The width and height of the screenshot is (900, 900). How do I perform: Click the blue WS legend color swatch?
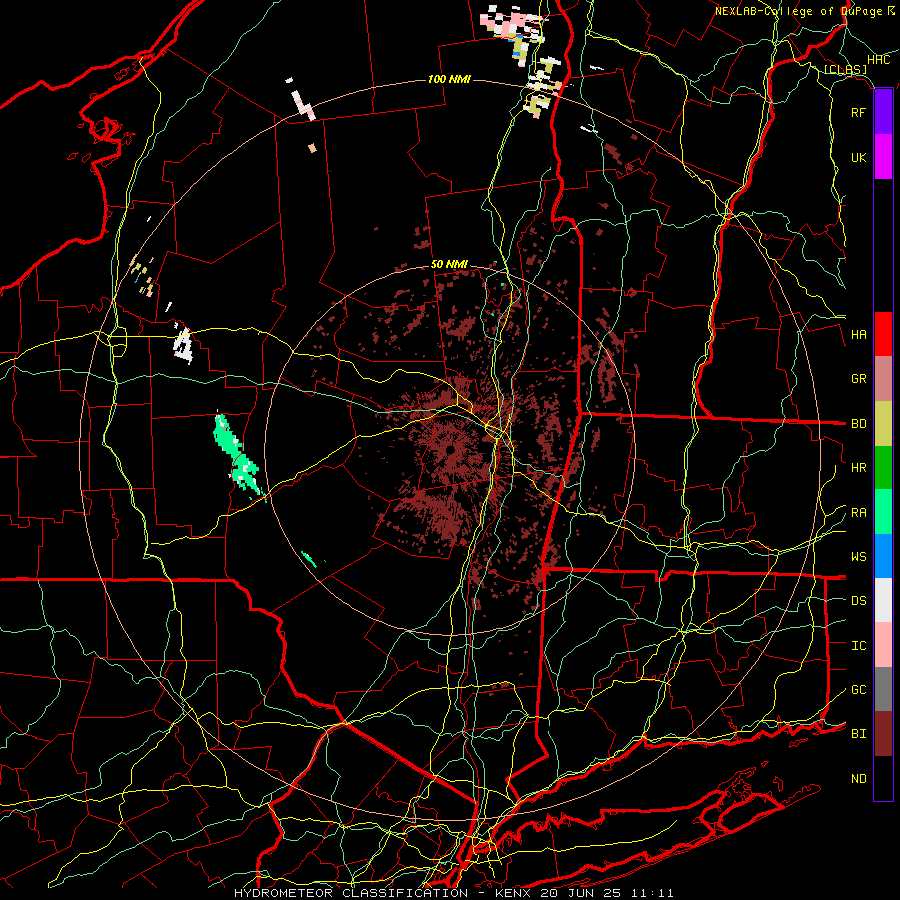[883, 556]
